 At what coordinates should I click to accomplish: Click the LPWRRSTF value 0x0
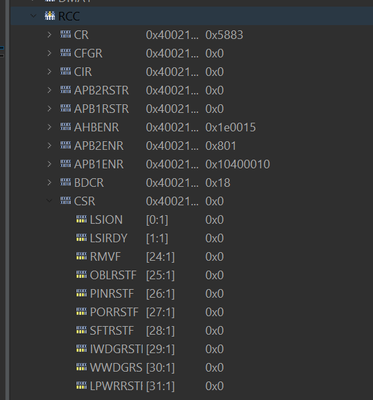point(214,386)
